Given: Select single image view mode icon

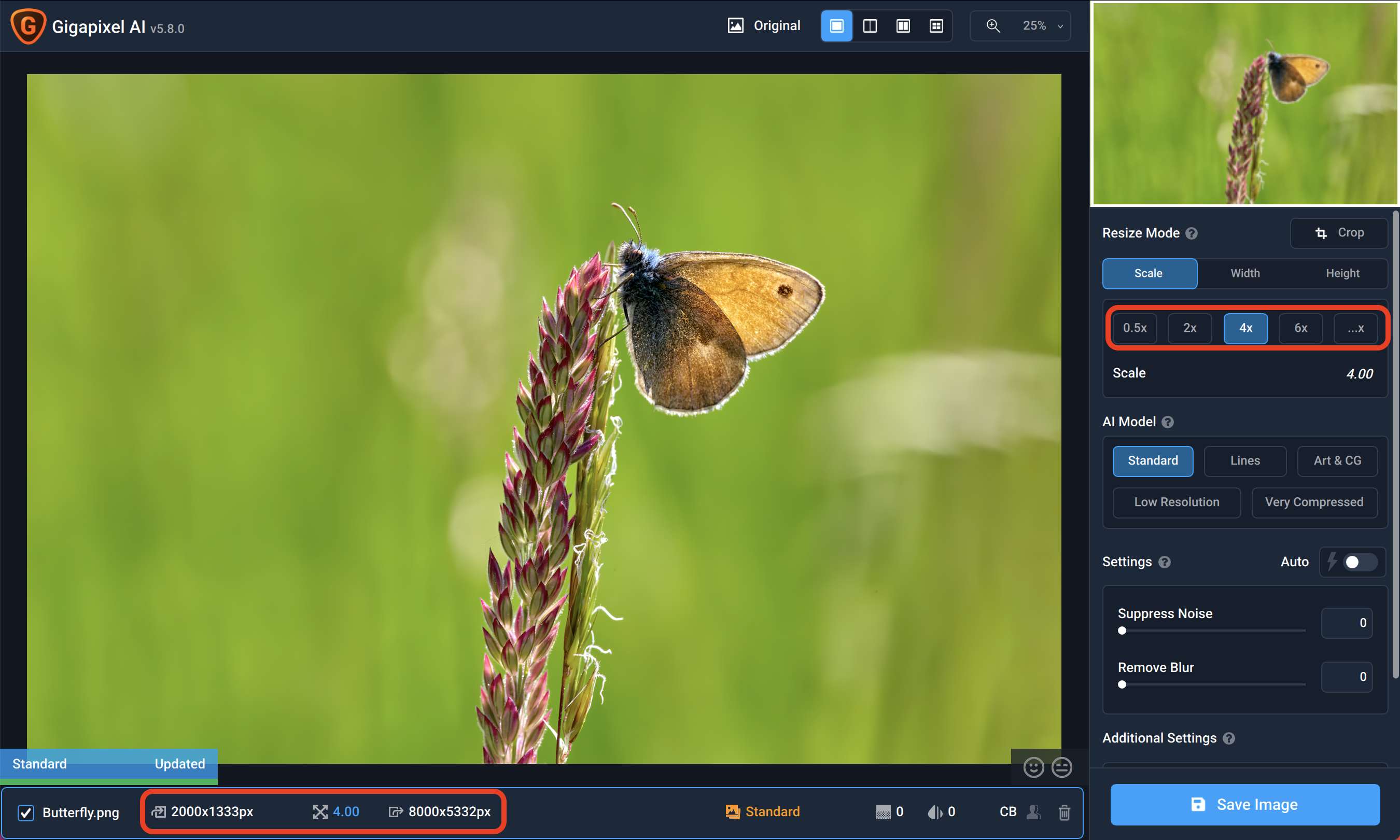Looking at the screenshot, I should click(x=836, y=26).
